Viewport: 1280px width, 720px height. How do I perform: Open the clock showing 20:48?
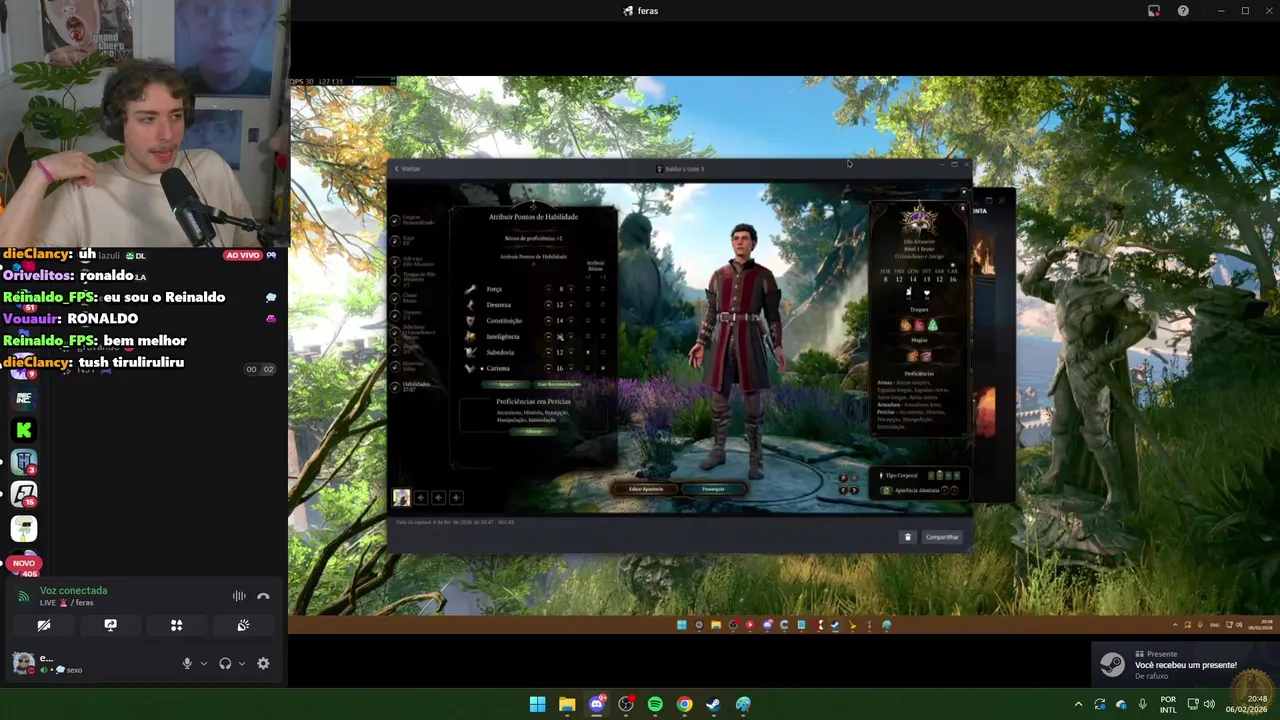[x=1247, y=704]
